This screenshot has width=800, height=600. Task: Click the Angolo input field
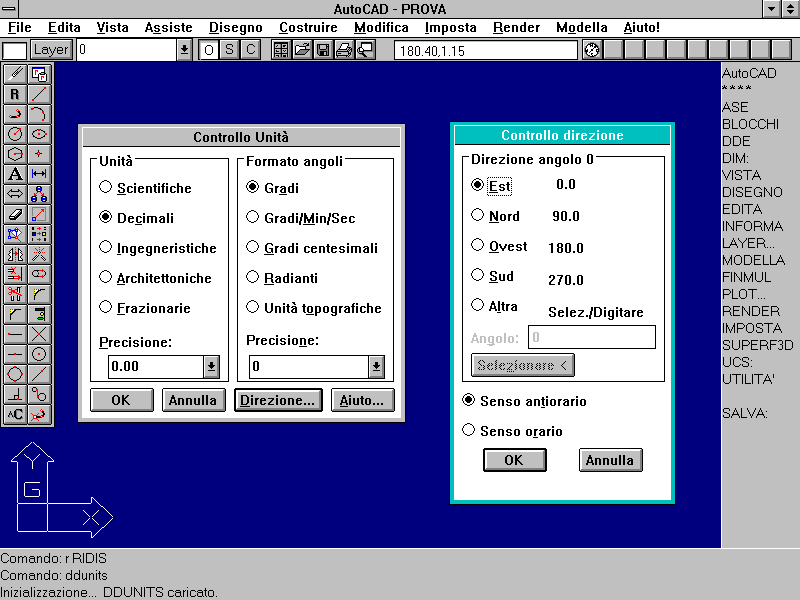coord(592,337)
